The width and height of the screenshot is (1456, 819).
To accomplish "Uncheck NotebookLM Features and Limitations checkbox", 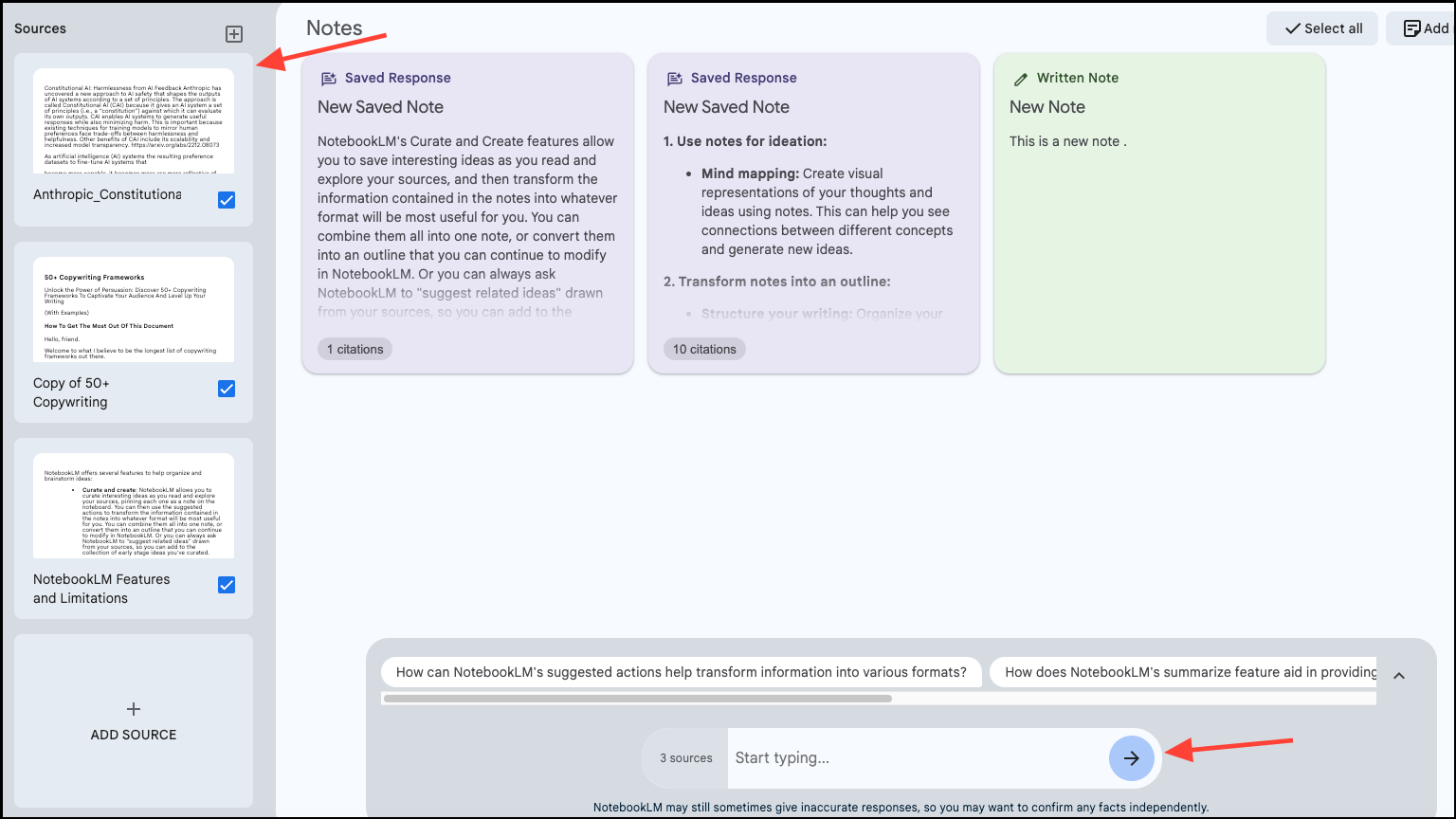I will (x=227, y=585).
